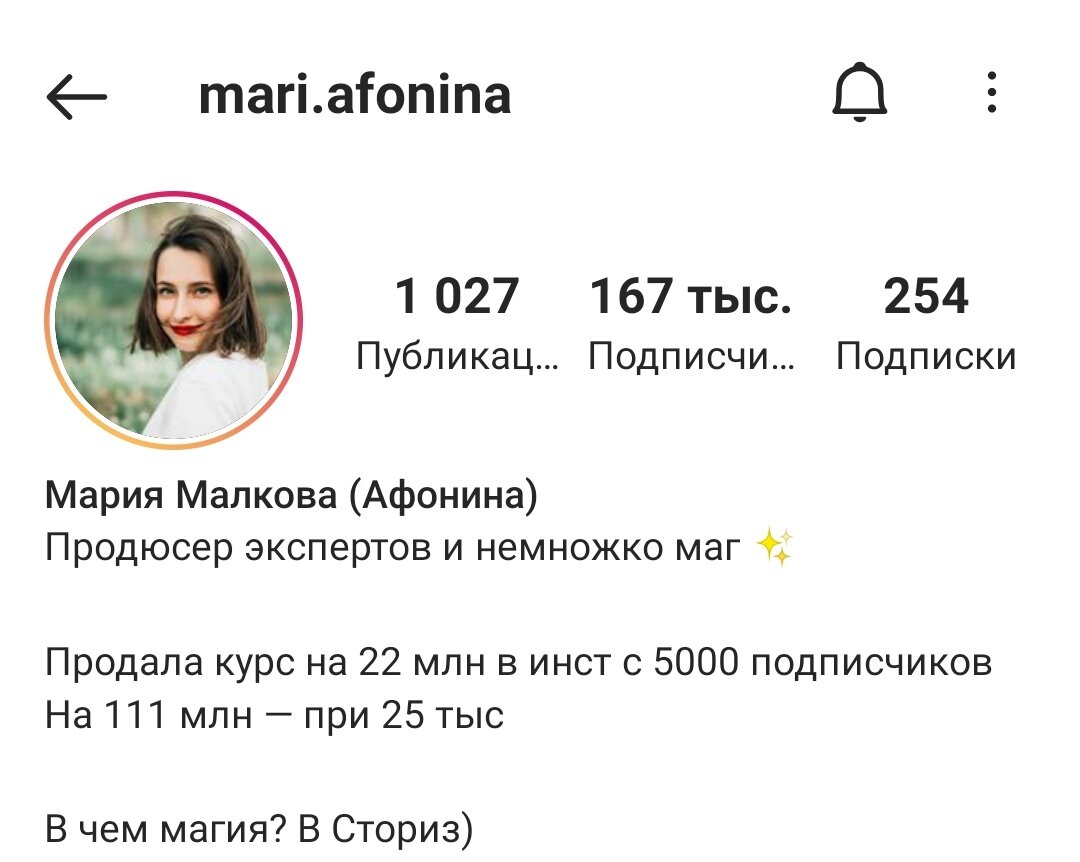Tap the bio line Продюсер экспертов
Screen dimensions: 1080x862
tap(393, 548)
